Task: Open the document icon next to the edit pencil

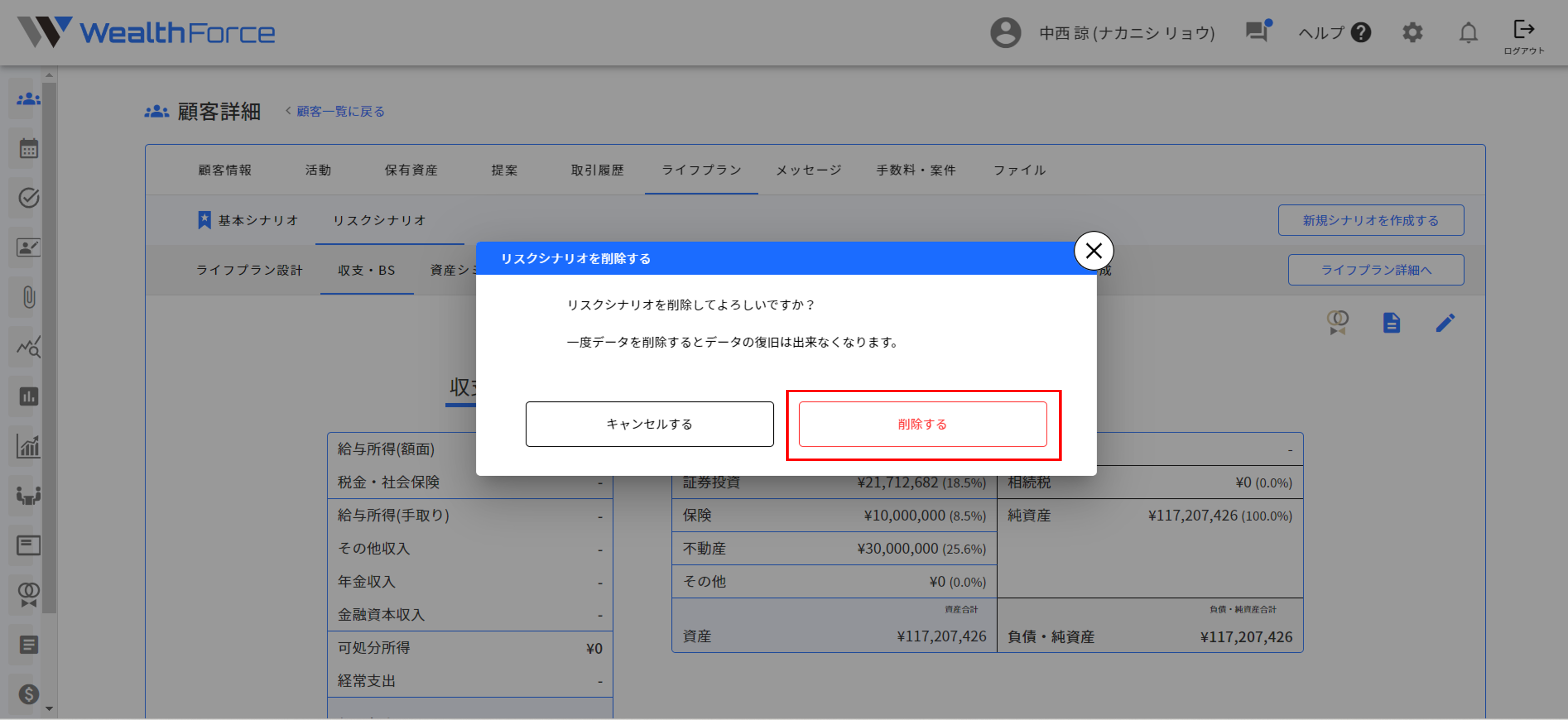Action: pyautogui.click(x=1392, y=322)
